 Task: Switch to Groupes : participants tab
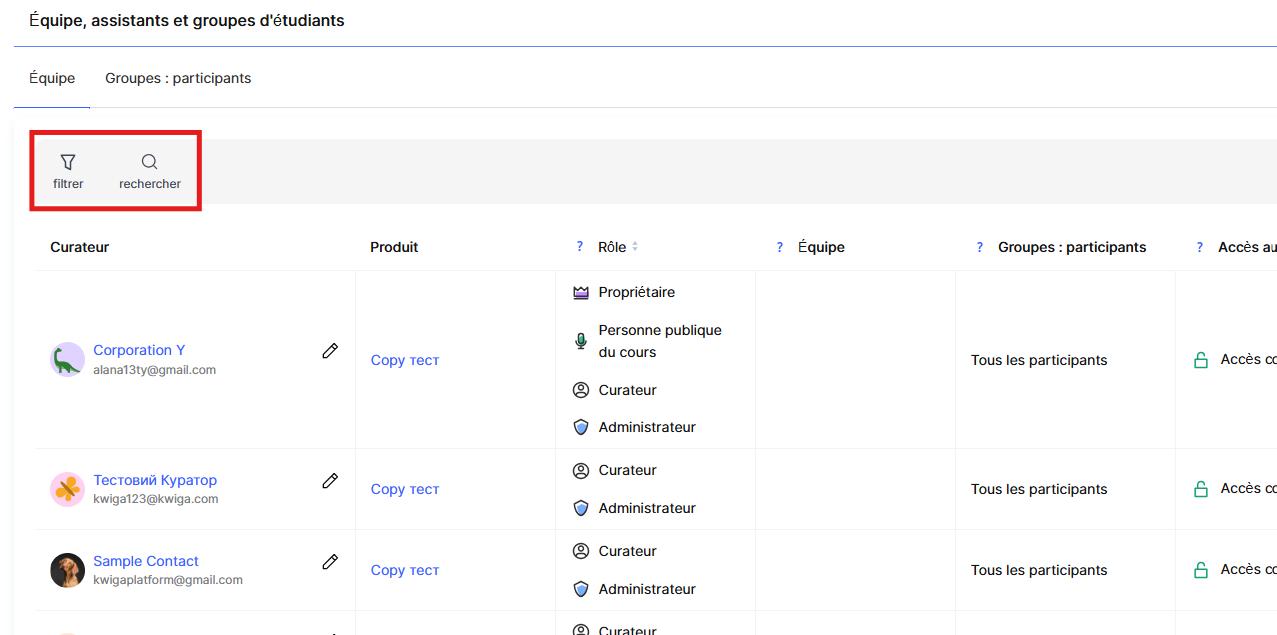(178, 78)
